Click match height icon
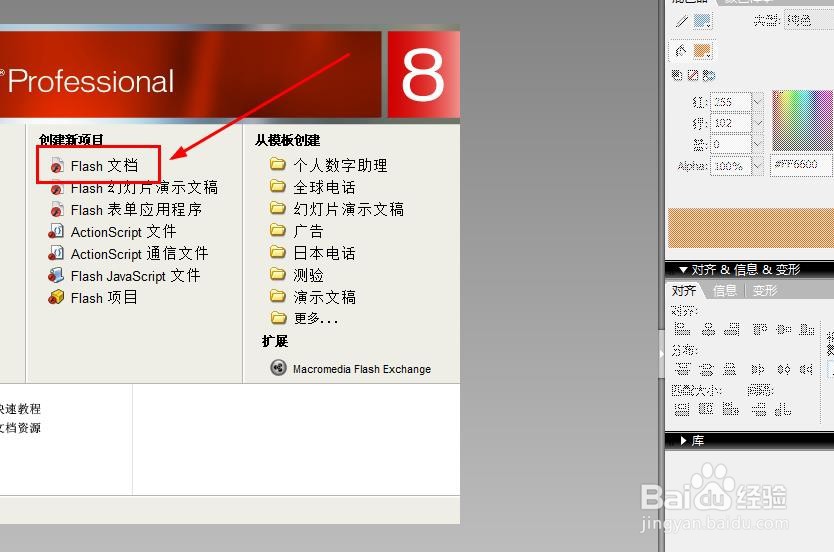834x552 pixels. pyautogui.click(x=706, y=408)
